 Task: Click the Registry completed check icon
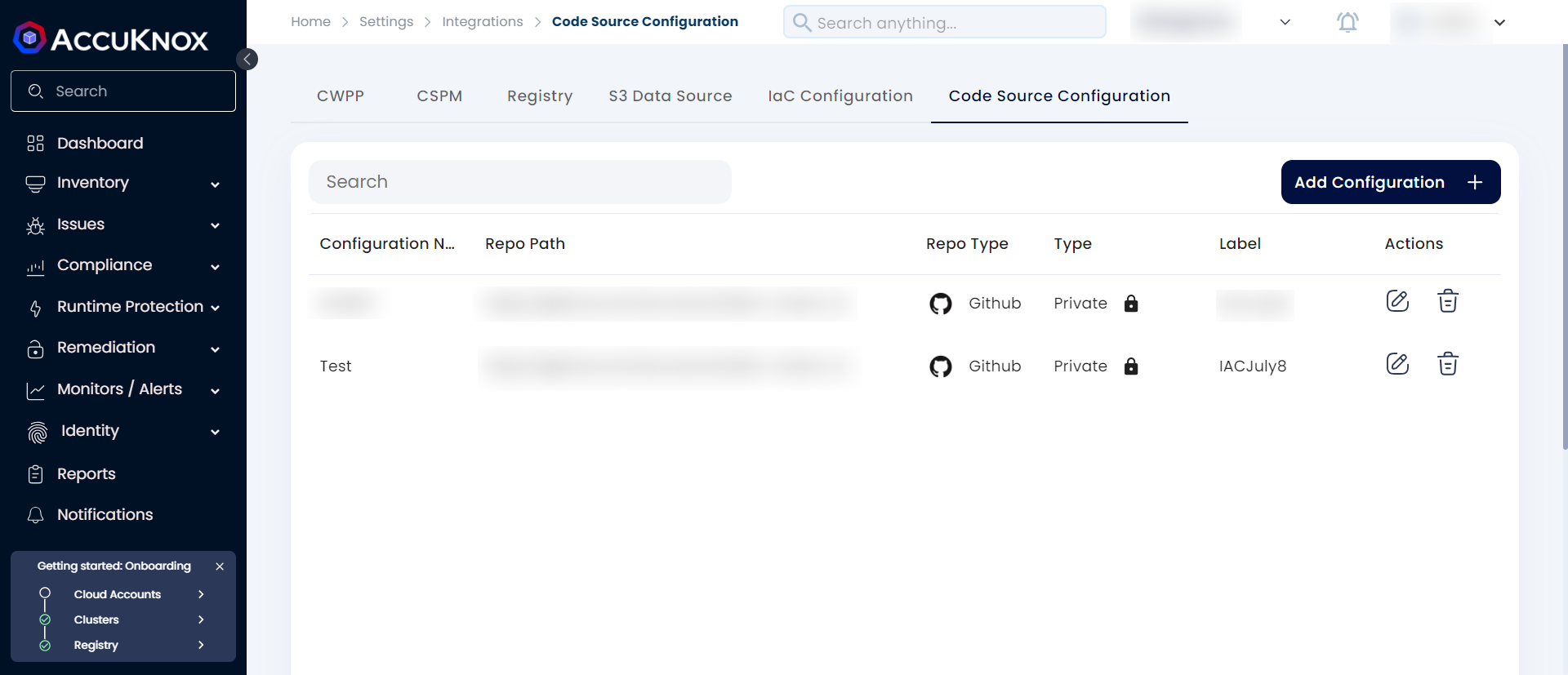[45, 646]
